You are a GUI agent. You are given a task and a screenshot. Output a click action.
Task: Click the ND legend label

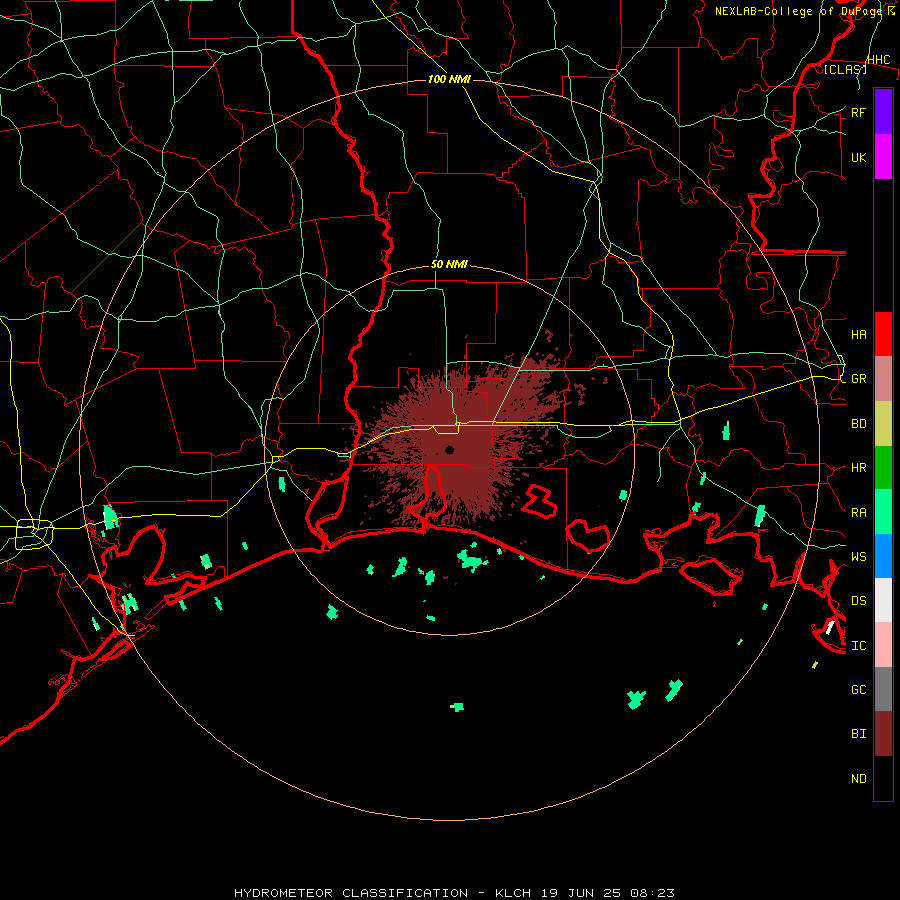[x=858, y=779]
